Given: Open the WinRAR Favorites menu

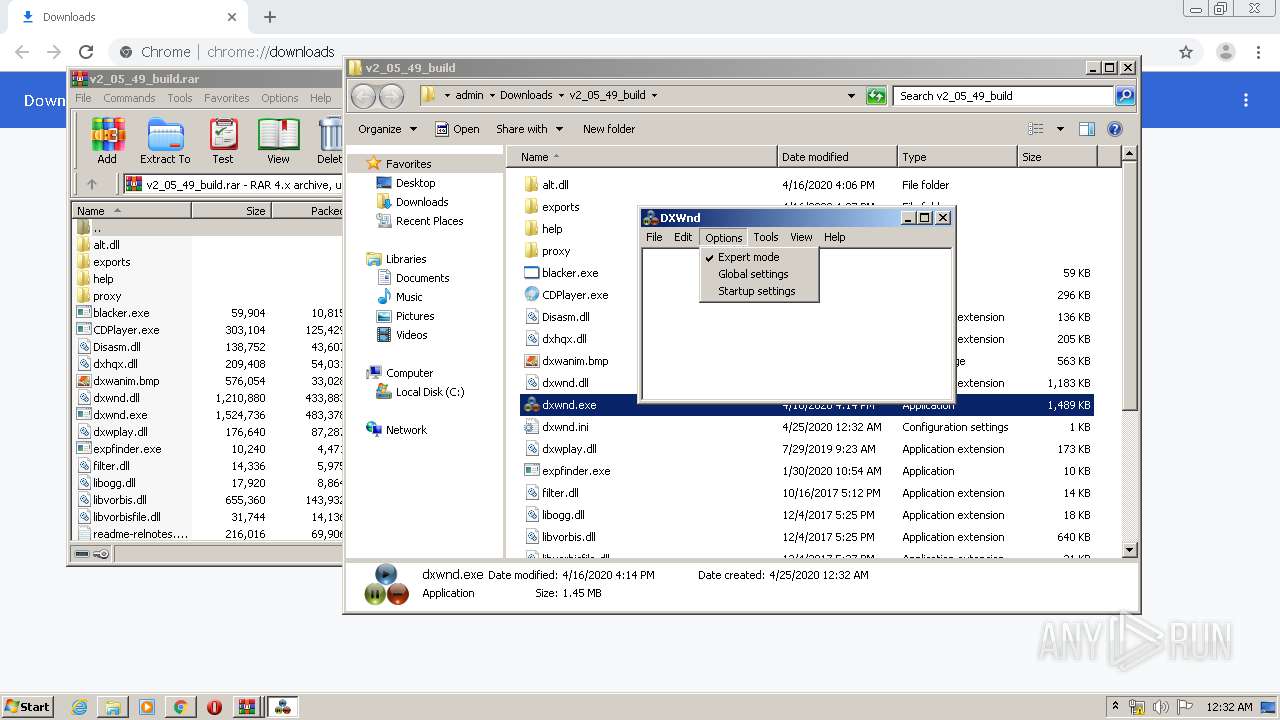Looking at the screenshot, I should [227, 98].
